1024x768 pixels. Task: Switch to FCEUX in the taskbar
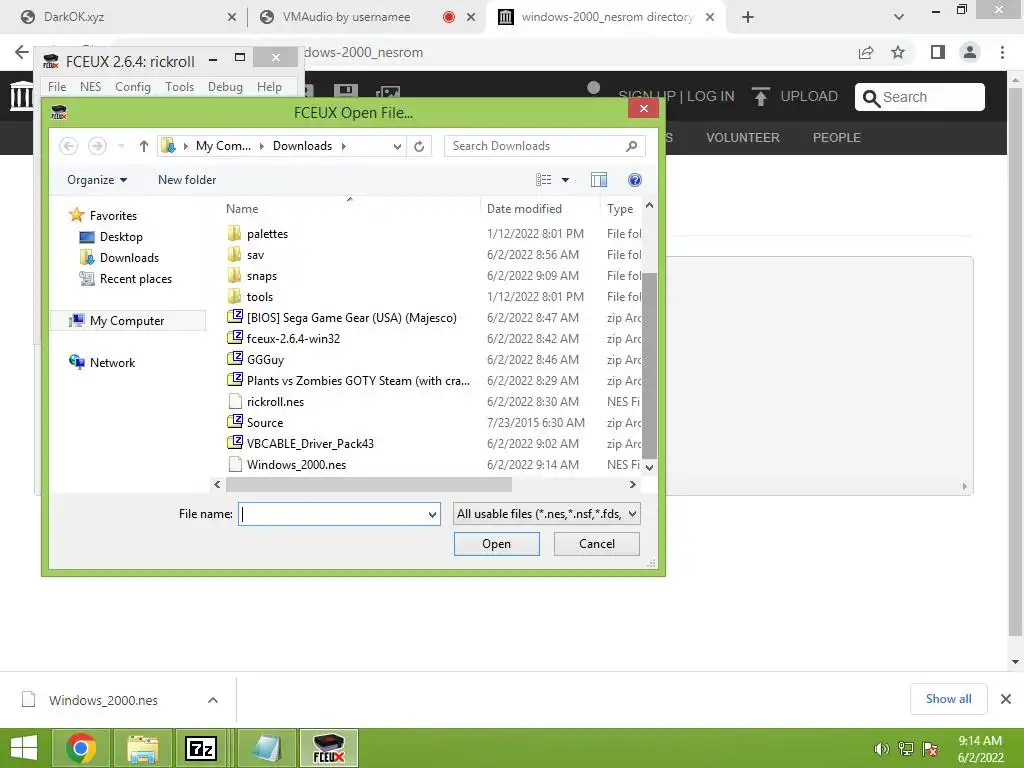(x=328, y=748)
